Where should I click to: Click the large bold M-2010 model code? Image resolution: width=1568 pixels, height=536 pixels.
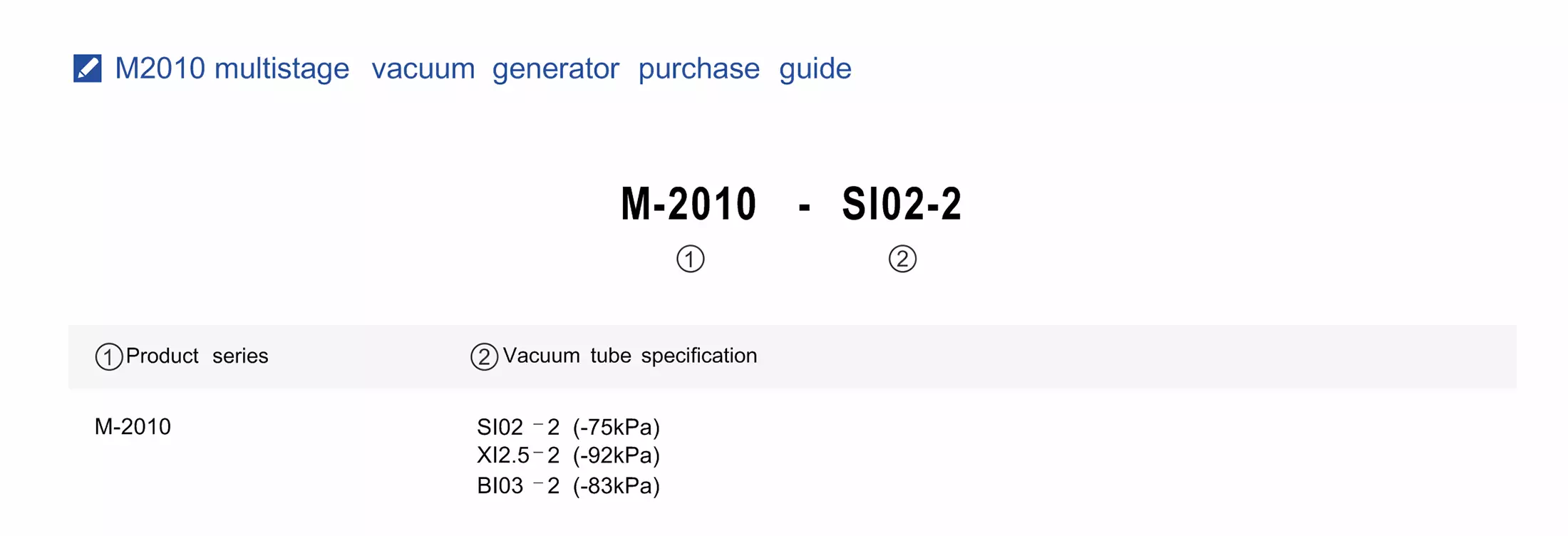tap(688, 204)
